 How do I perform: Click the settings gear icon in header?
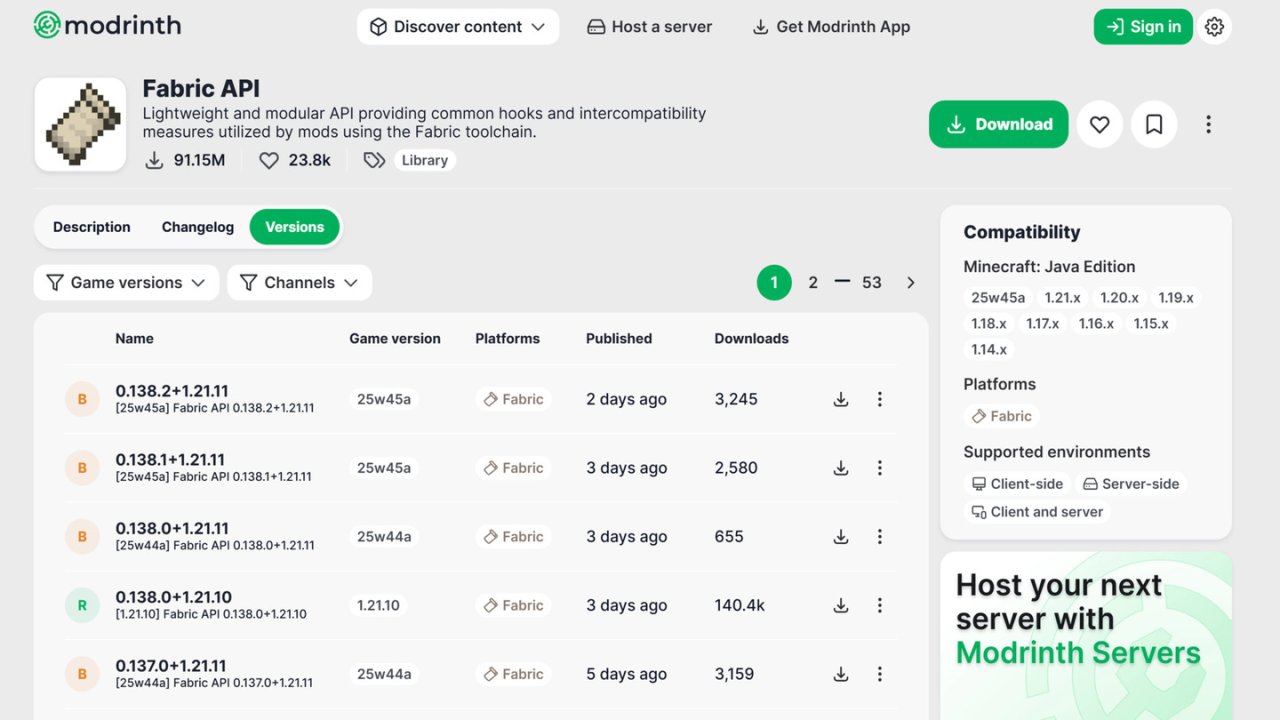click(x=1214, y=27)
